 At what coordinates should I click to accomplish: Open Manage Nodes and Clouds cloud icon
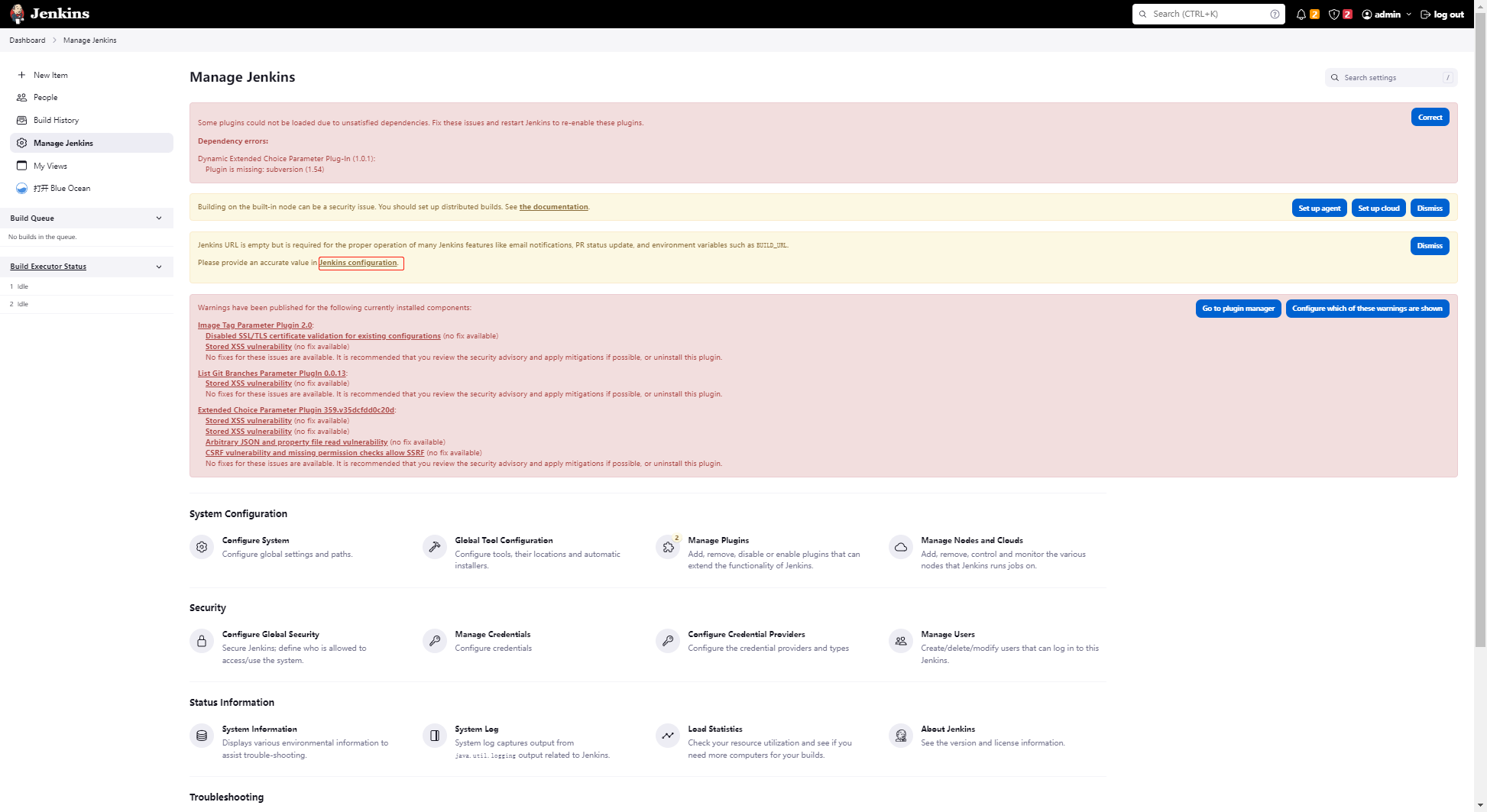tap(901, 547)
